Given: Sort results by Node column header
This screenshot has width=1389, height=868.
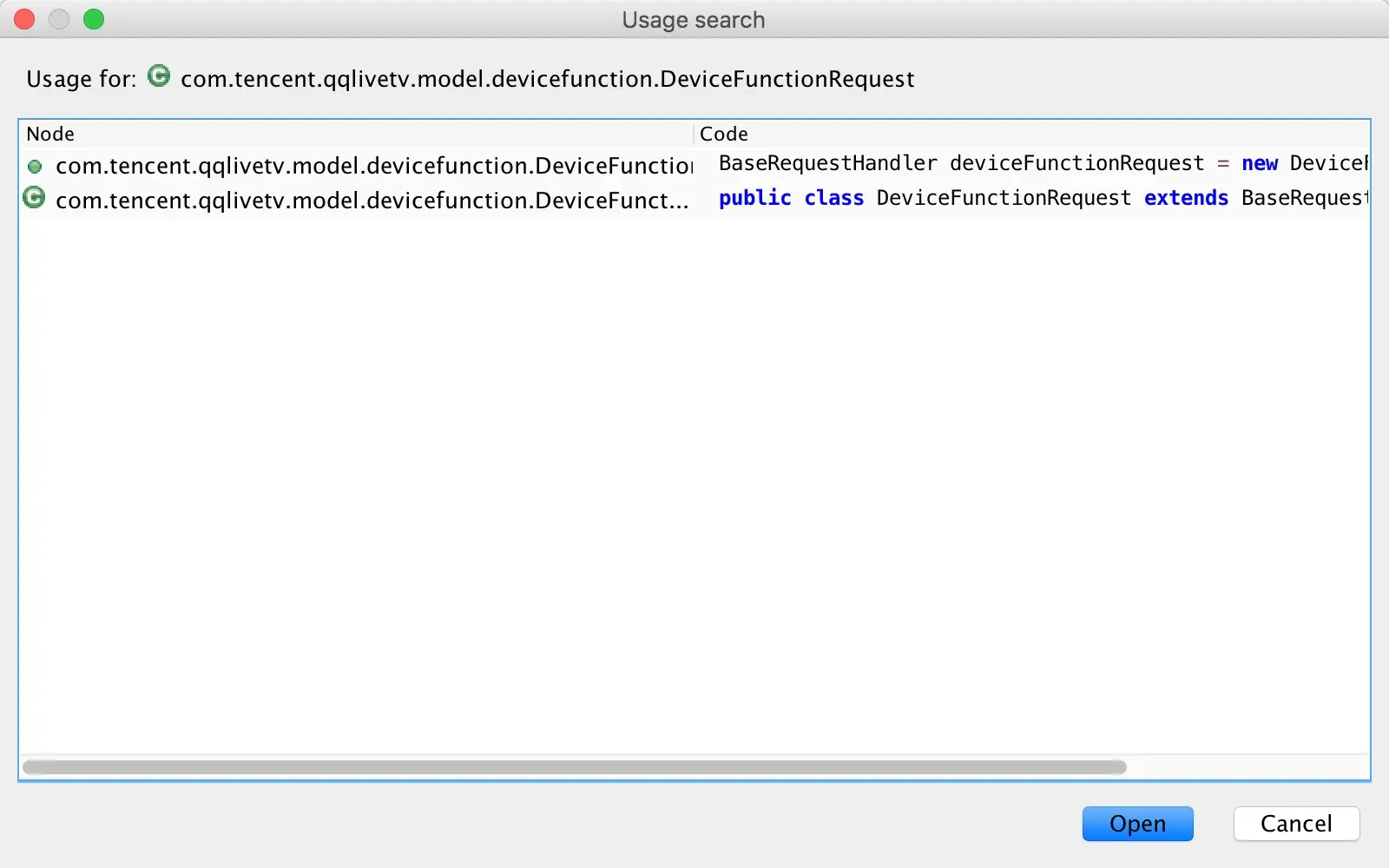Looking at the screenshot, I should [x=356, y=134].
